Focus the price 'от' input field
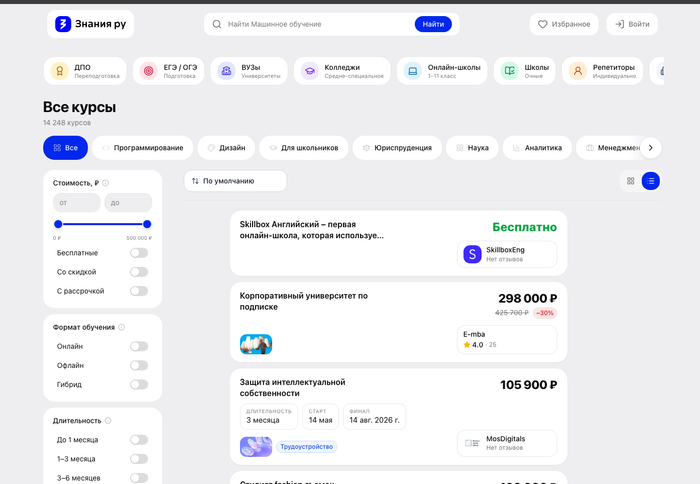Image resolution: width=700 pixels, height=484 pixels. tap(77, 203)
